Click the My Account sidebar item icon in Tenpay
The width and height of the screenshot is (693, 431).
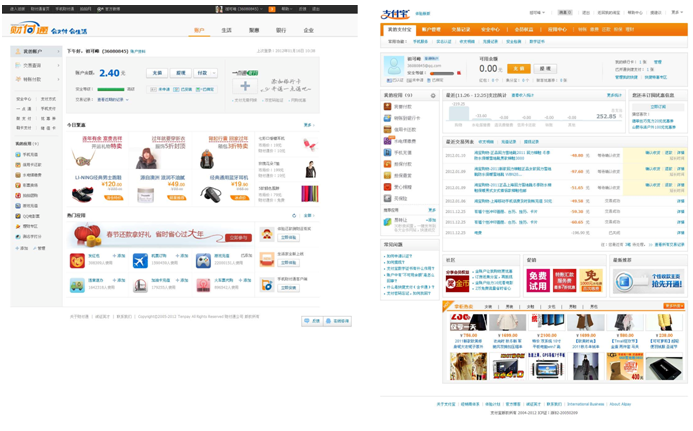pos(18,52)
